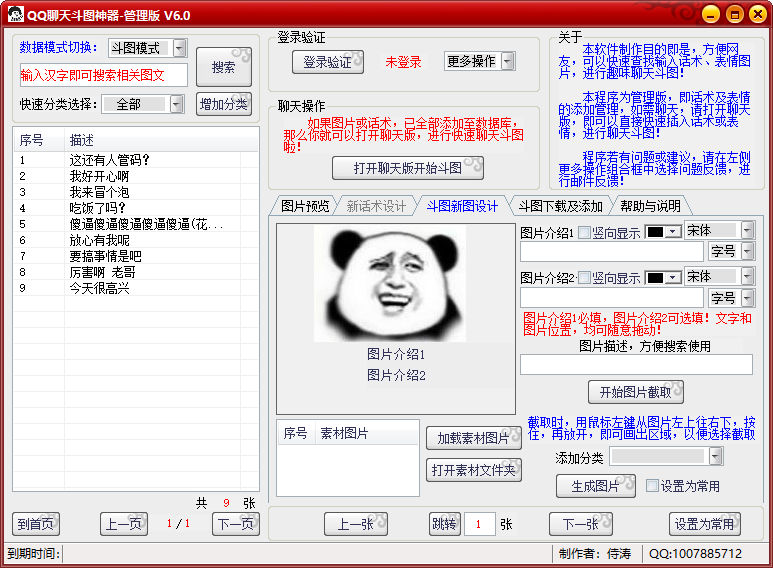The width and height of the screenshot is (773, 568).
Task: Select list row 这还有人管吗?
Action: (136, 160)
